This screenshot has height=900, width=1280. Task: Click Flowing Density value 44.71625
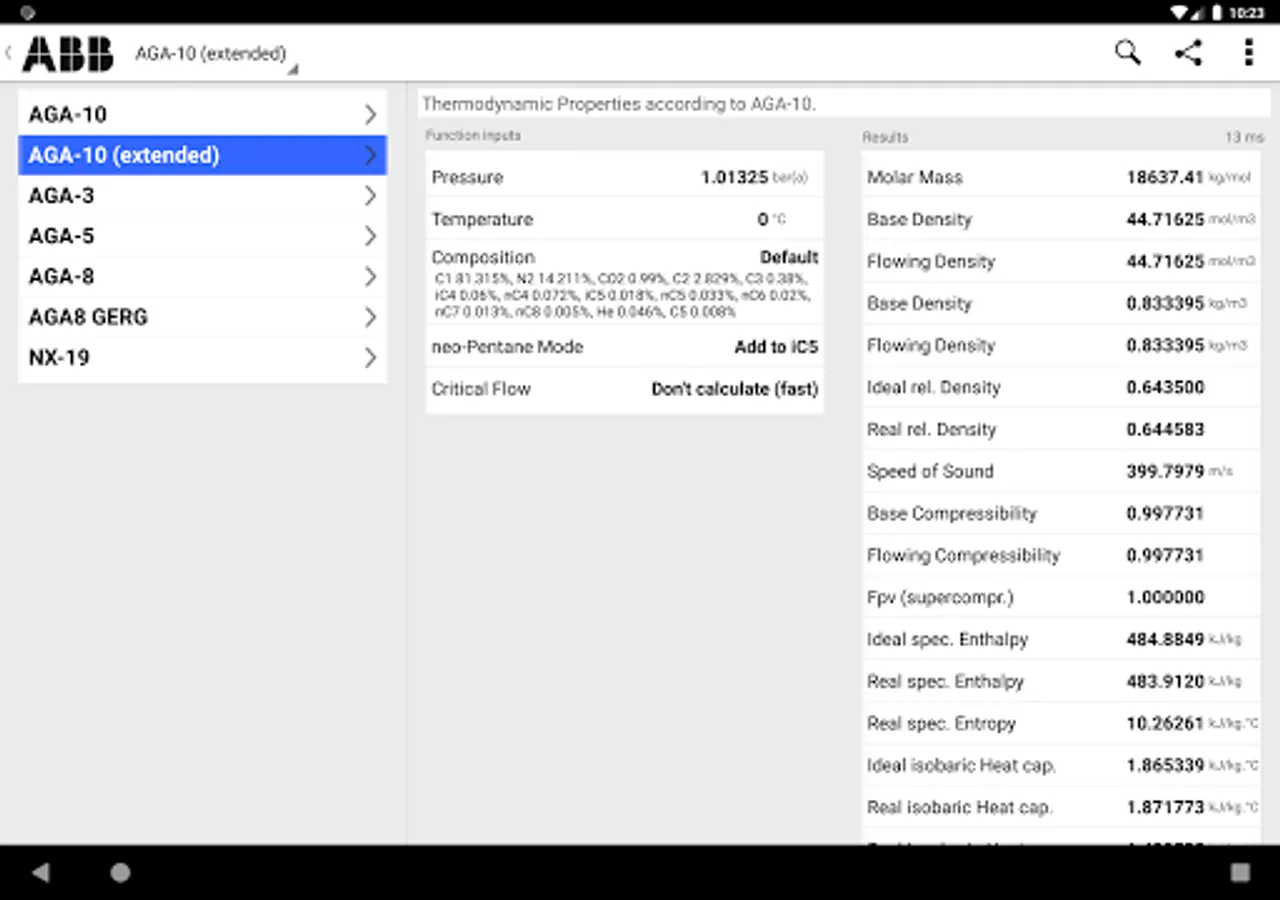click(1164, 261)
